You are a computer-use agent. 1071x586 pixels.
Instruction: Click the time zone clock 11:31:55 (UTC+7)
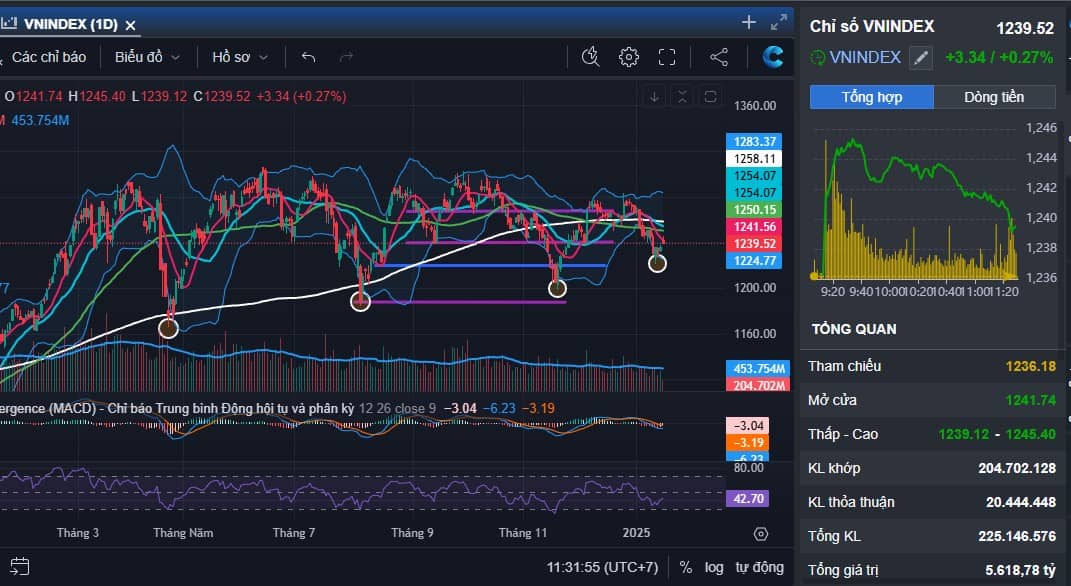point(602,567)
